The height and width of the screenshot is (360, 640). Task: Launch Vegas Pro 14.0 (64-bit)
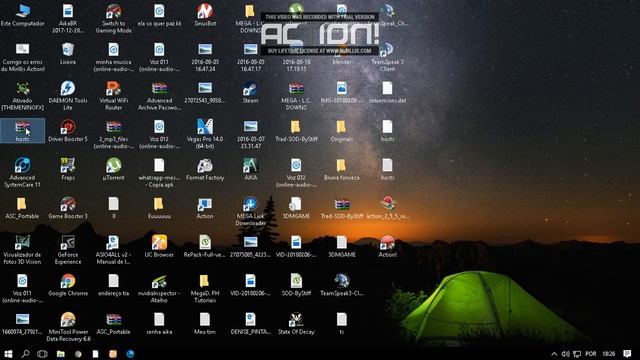pos(205,134)
